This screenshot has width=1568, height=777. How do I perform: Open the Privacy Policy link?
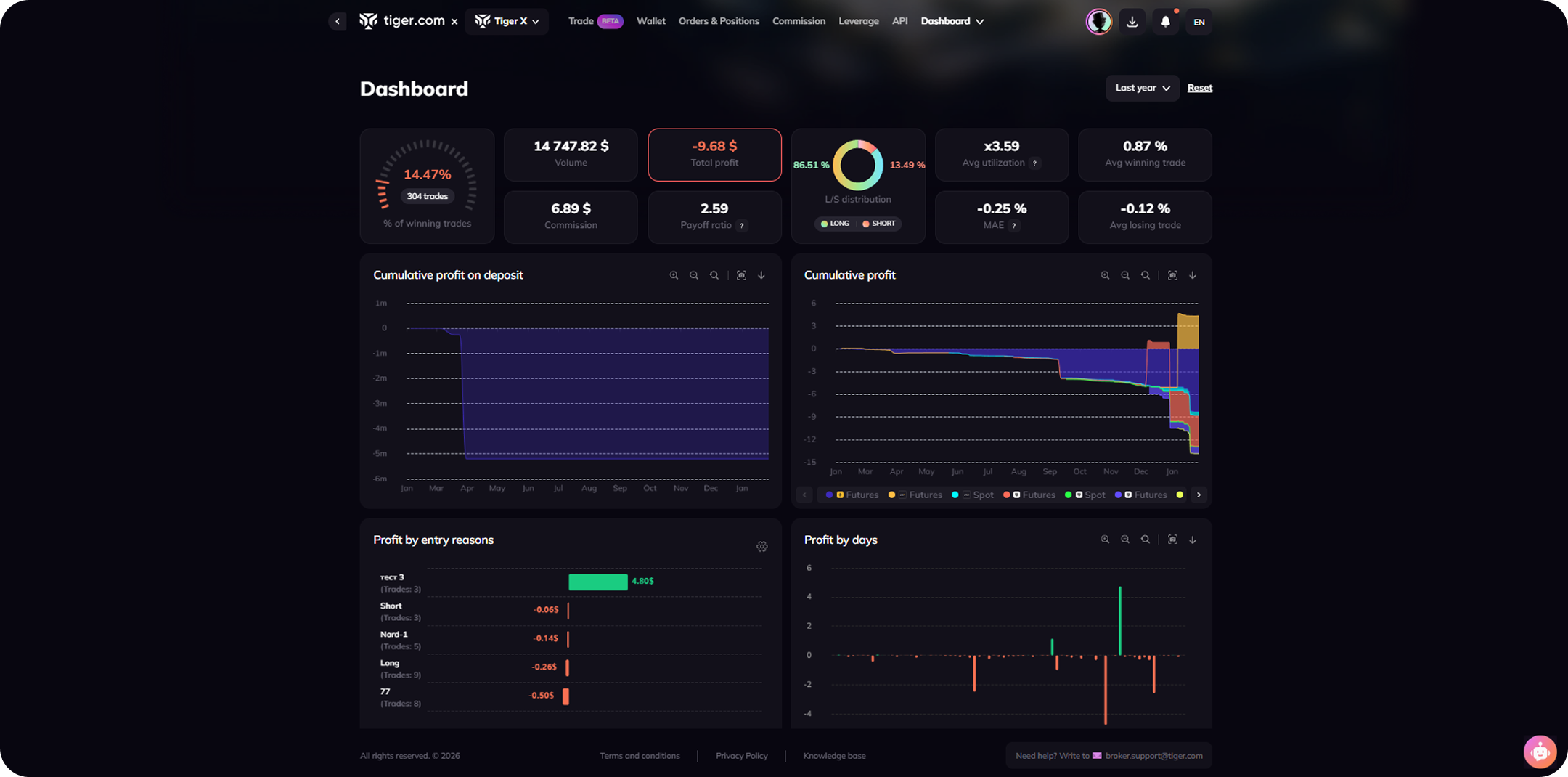[x=741, y=756]
